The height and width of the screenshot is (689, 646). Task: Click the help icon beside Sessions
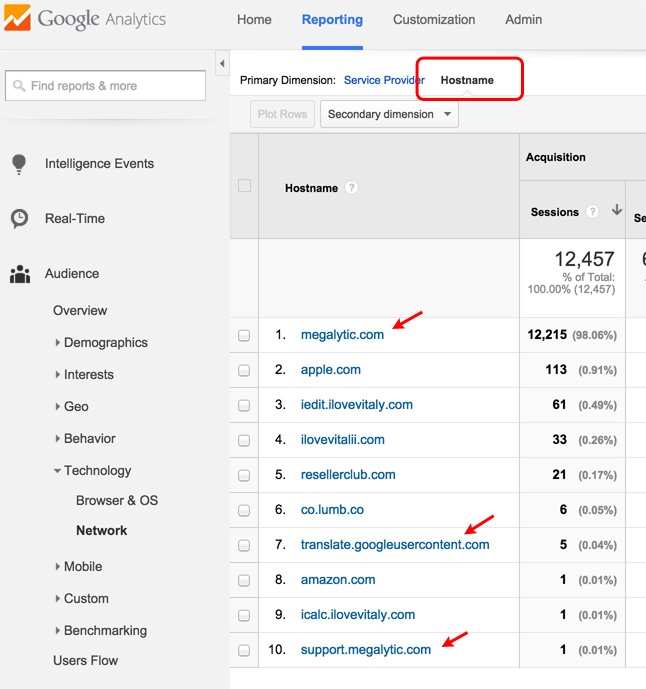(x=593, y=212)
